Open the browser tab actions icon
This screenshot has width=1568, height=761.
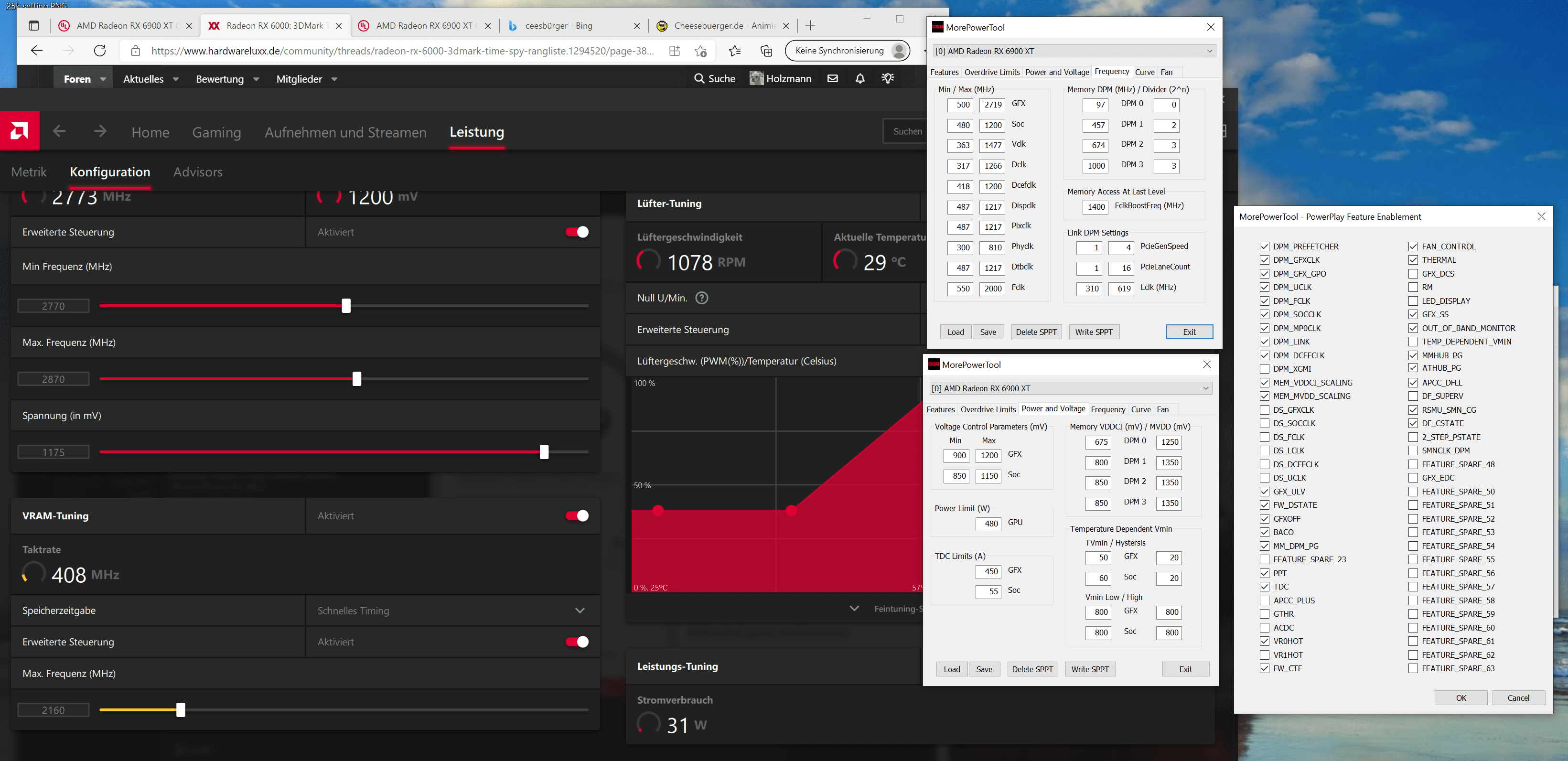(34, 26)
